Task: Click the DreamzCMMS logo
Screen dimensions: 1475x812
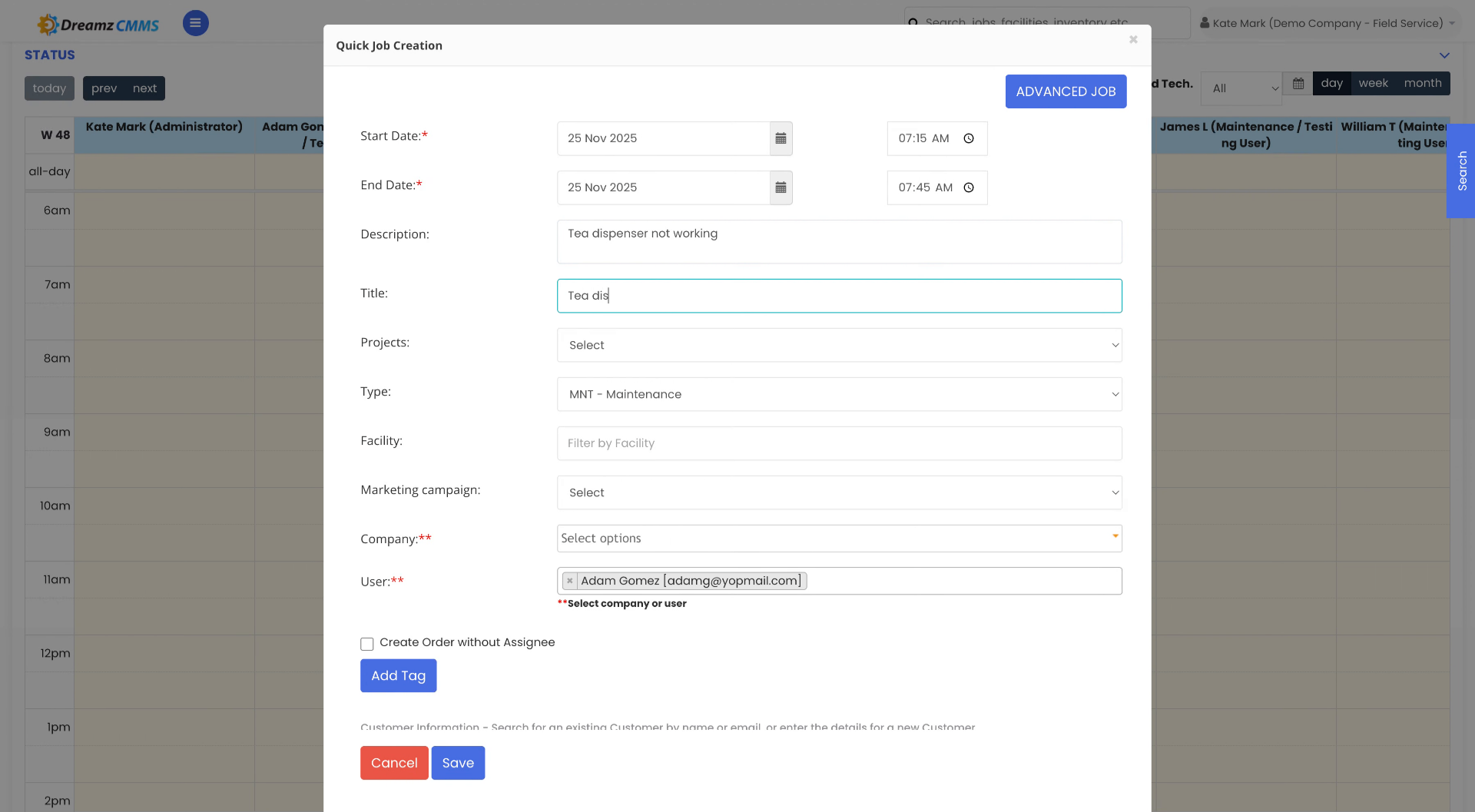Action: click(98, 23)
